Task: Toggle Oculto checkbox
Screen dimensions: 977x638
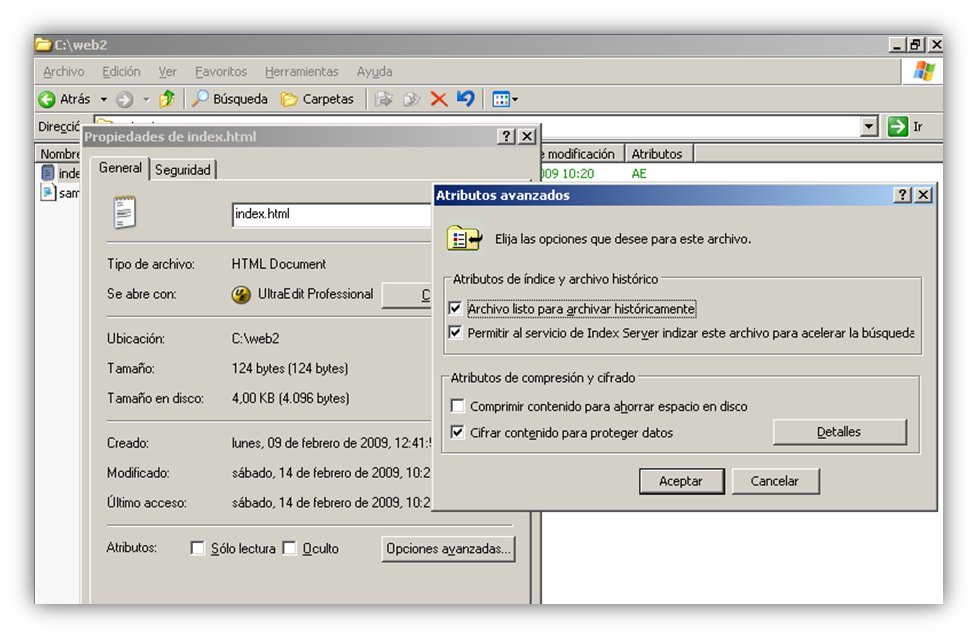Action: click(x=289, y=548)
